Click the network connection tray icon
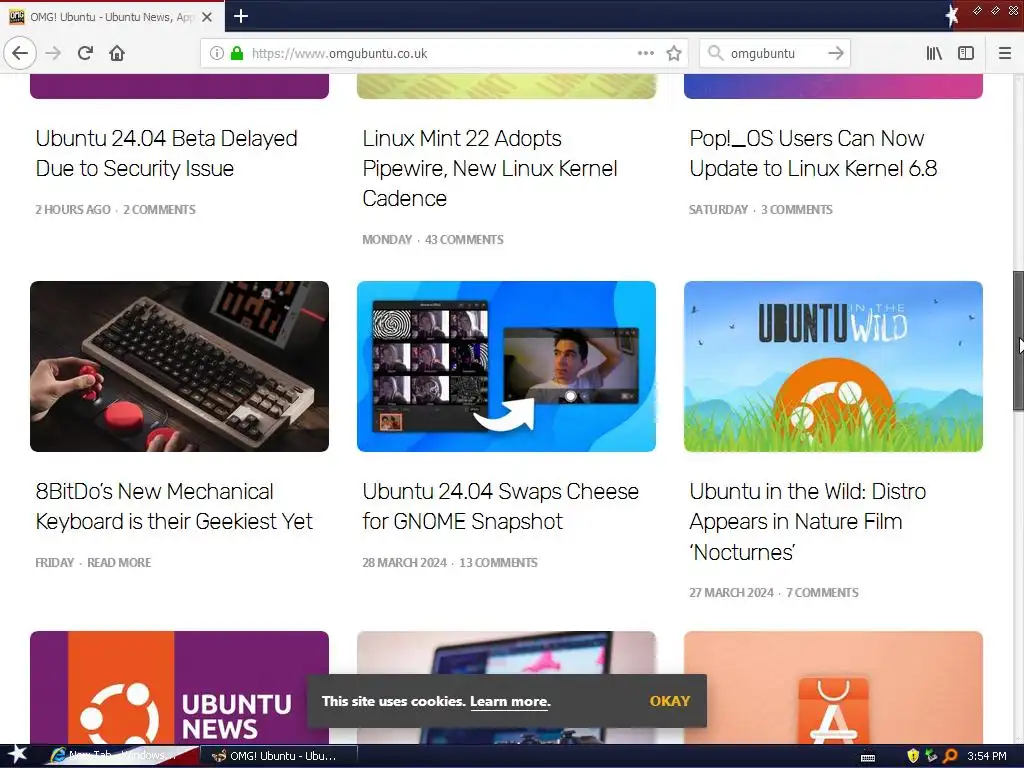Screen dimensions: 1024x768 (x=931, y=756)
